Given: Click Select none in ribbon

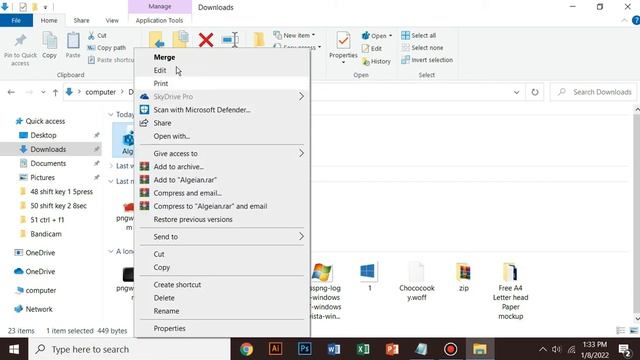Looking at the screenshot, I should [x=422, y=48].
